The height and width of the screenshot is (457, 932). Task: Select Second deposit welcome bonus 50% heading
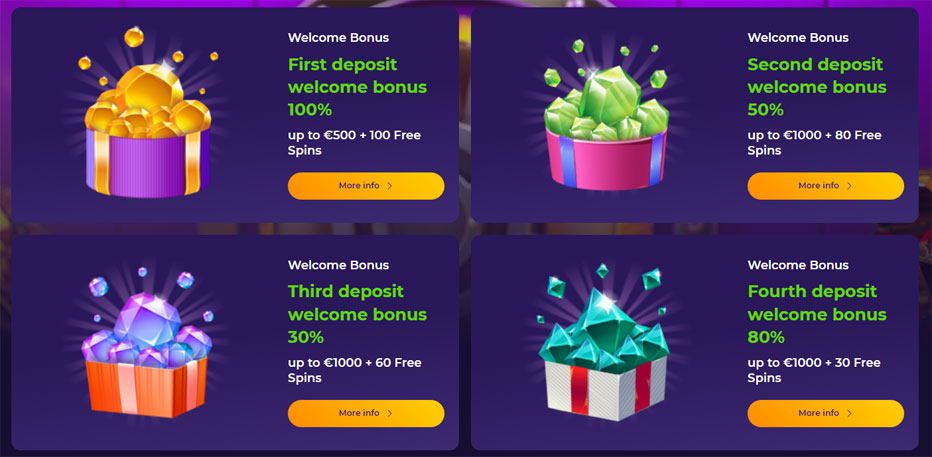pos(817,87)
